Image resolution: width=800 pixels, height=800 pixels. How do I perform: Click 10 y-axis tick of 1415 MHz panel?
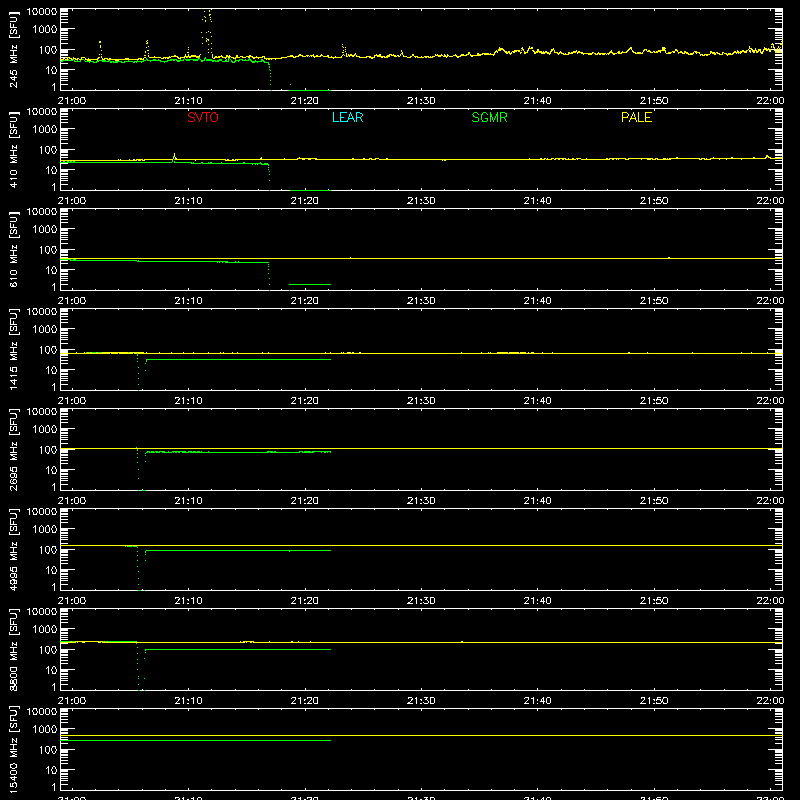point(51,370)
